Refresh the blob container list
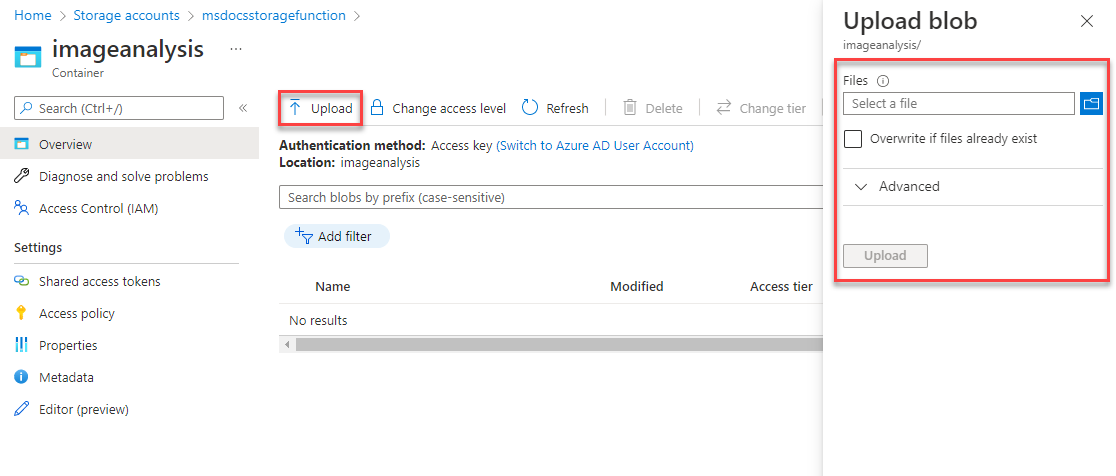The width and height of the screenshot is (1116, 476). point(555,108)
